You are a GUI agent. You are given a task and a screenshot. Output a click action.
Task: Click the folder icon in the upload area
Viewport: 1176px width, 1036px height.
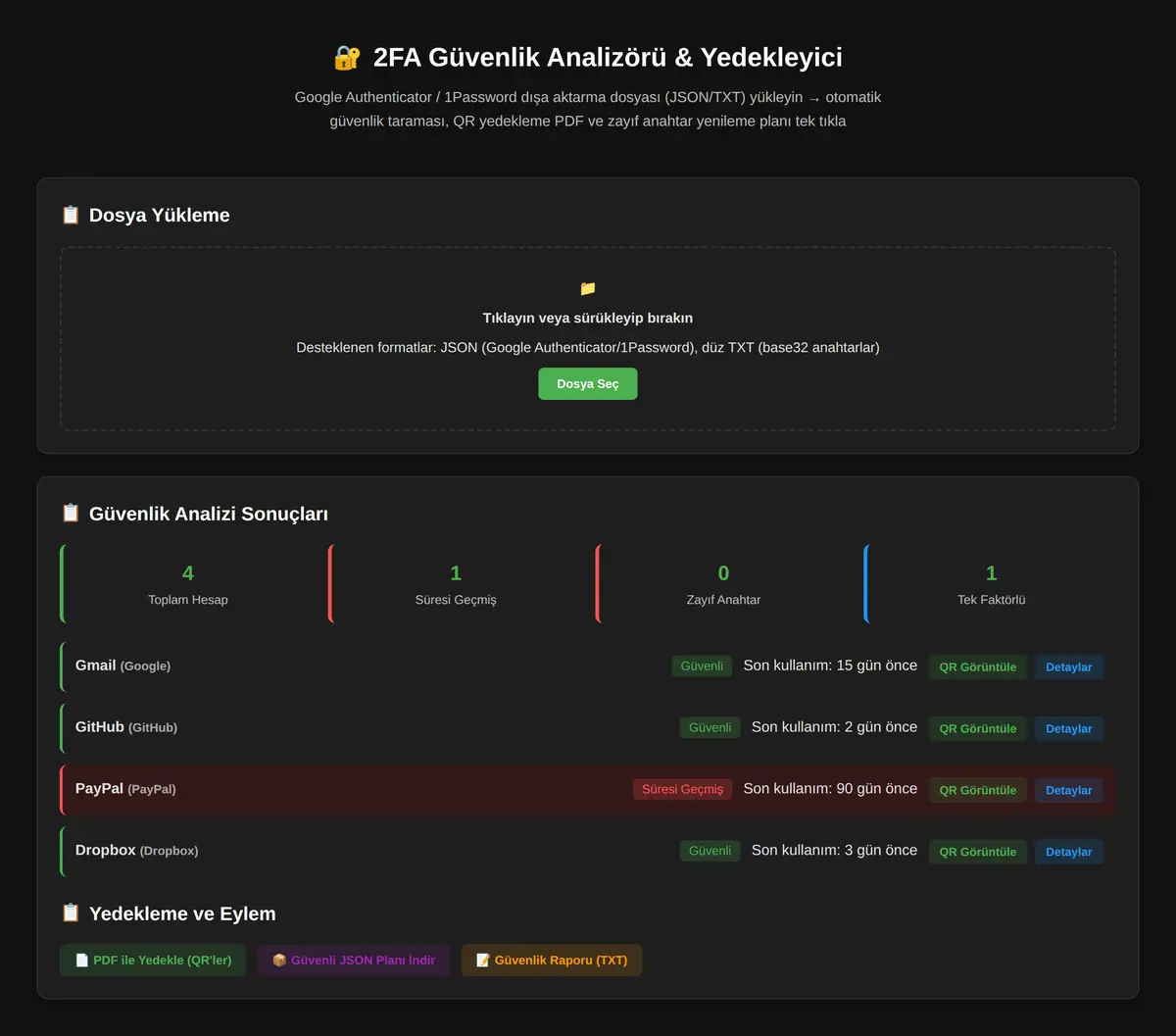click(x=588, y=288)
